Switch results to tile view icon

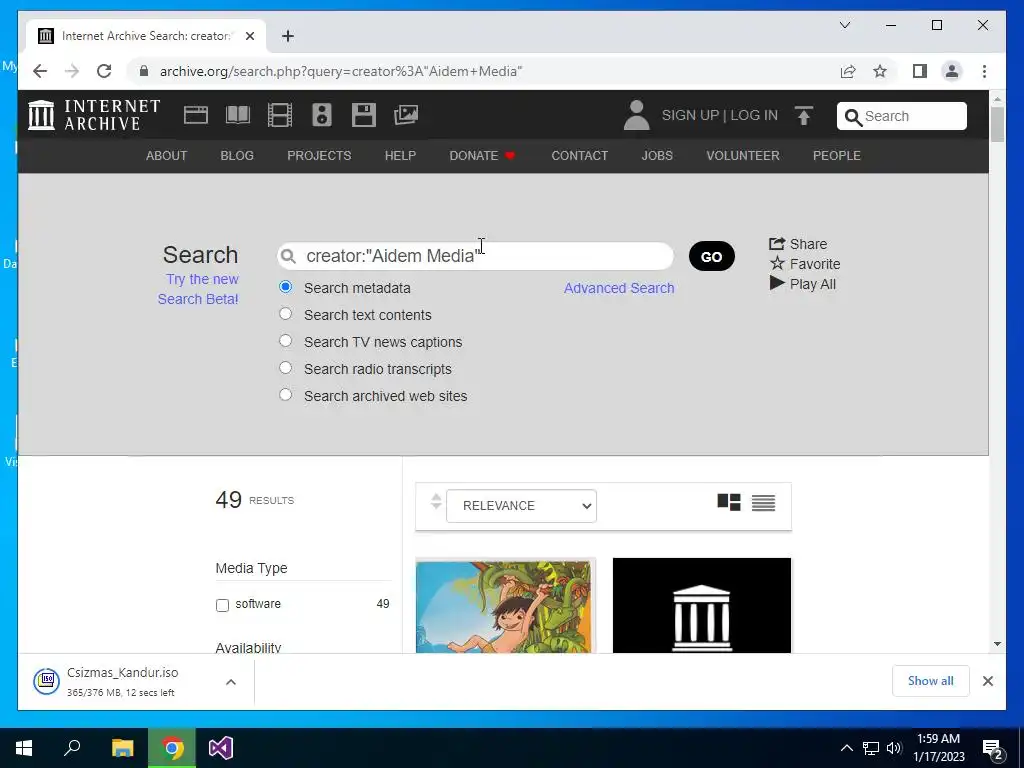pos(729,502)
